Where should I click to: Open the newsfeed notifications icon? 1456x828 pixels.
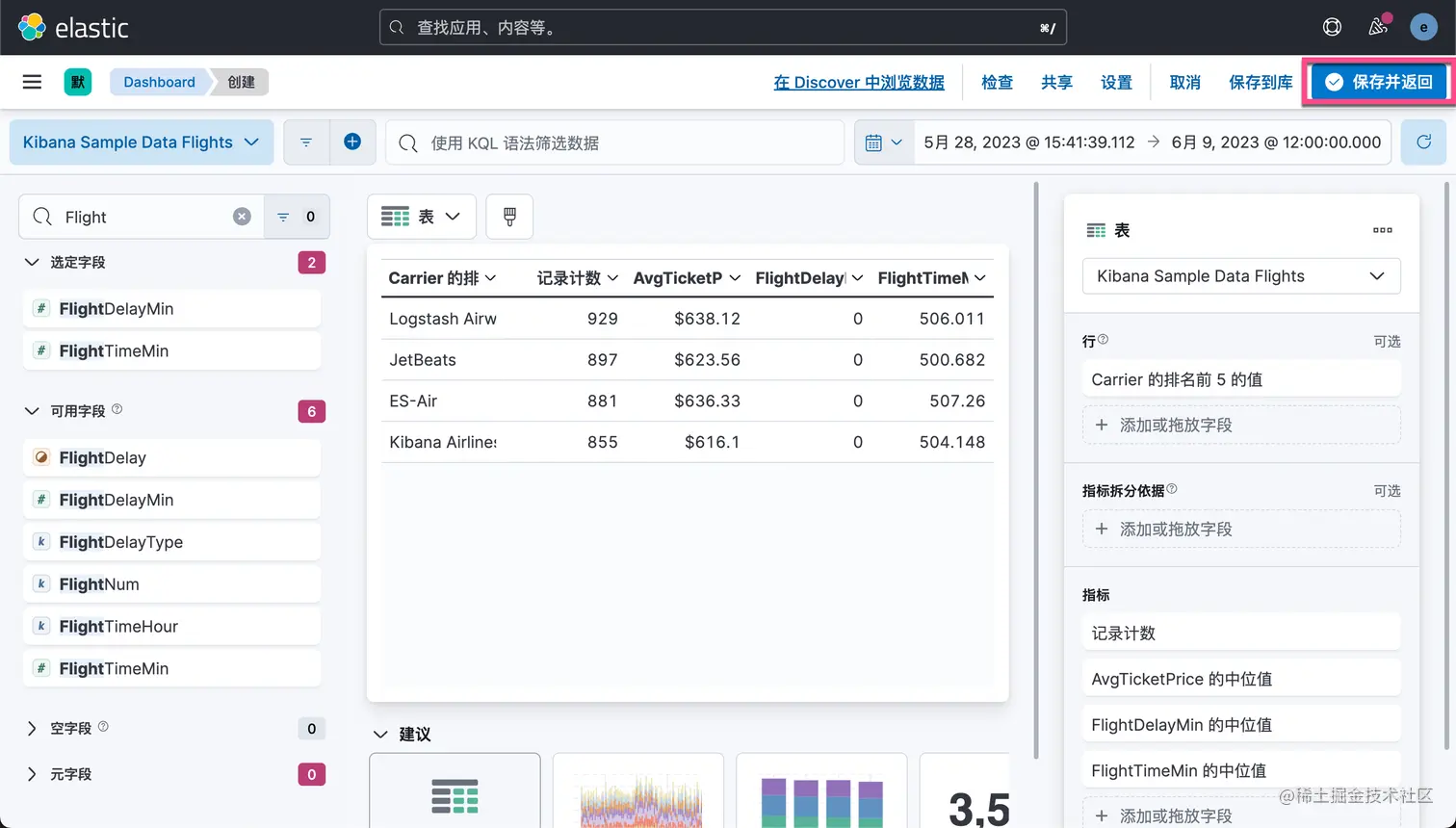pyautogui.click(x=1378, y=27)
